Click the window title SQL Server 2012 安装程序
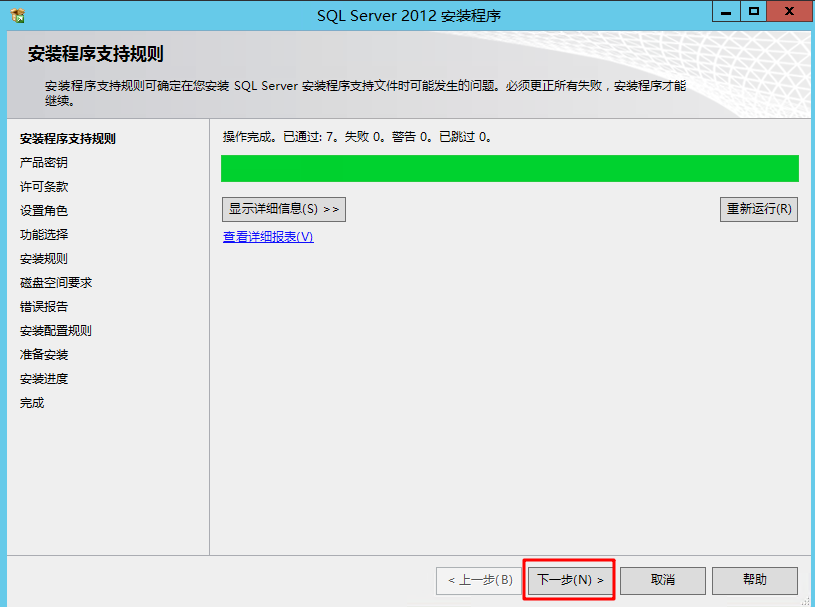Screen dimensions: 815x607 click(409, 16)
